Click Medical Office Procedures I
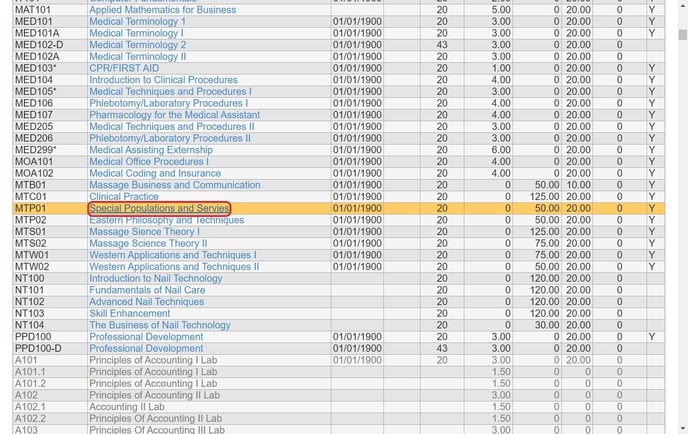This screenshot has height=434, width=688. (x=149, y=161)
